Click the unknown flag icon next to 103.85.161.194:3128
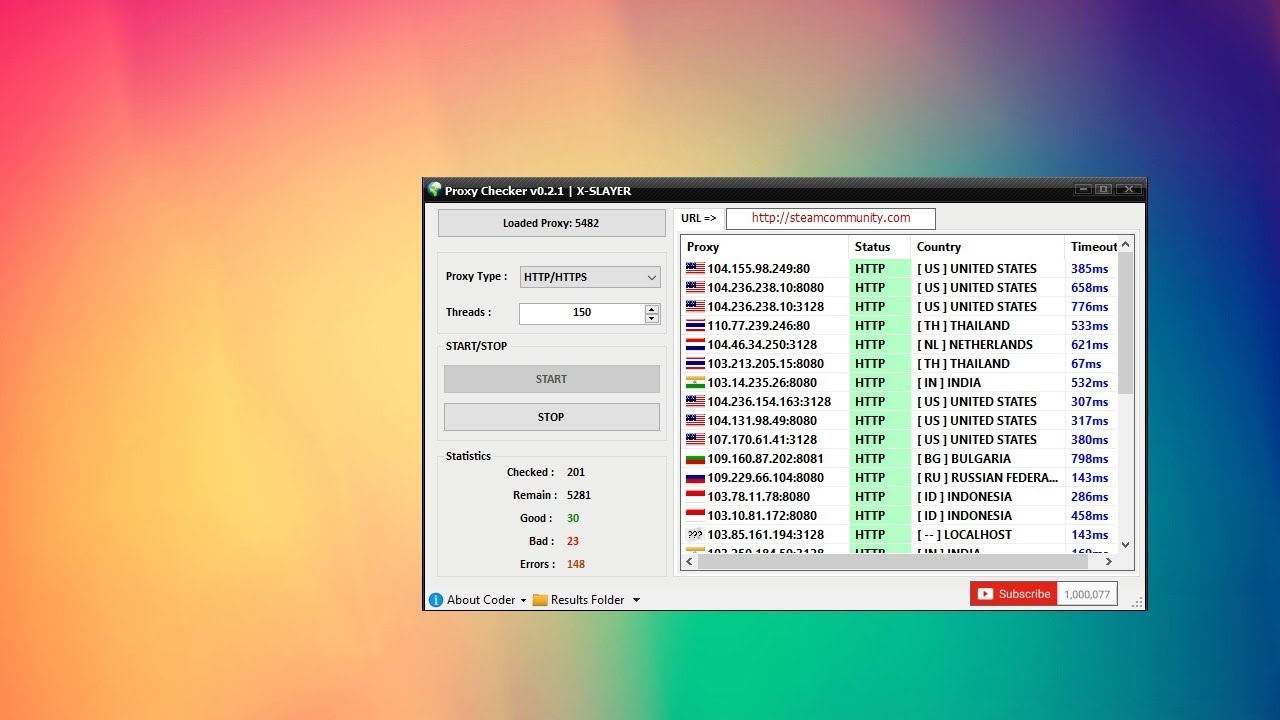 [695, 534]
